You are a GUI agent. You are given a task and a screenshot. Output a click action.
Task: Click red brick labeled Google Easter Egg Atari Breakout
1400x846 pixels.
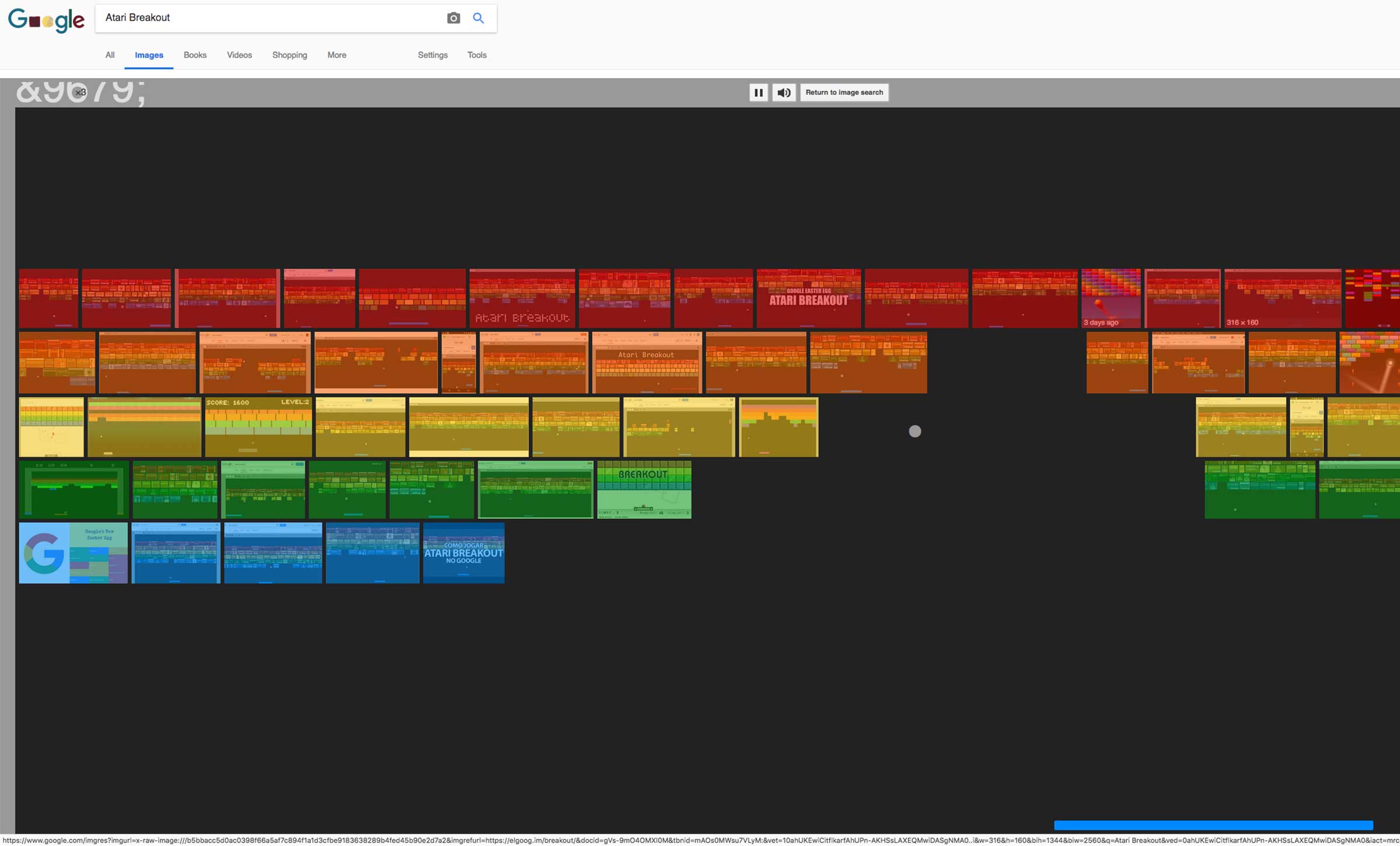[x=808, y=298]
